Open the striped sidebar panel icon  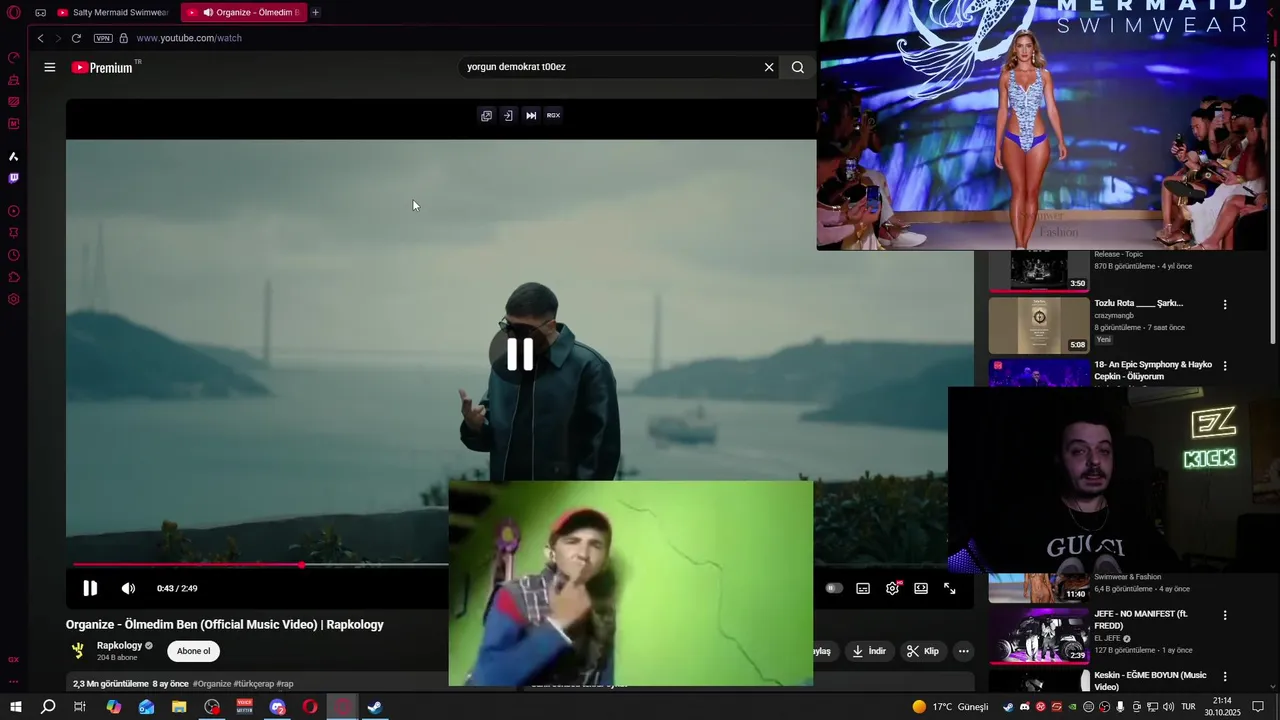14,102
